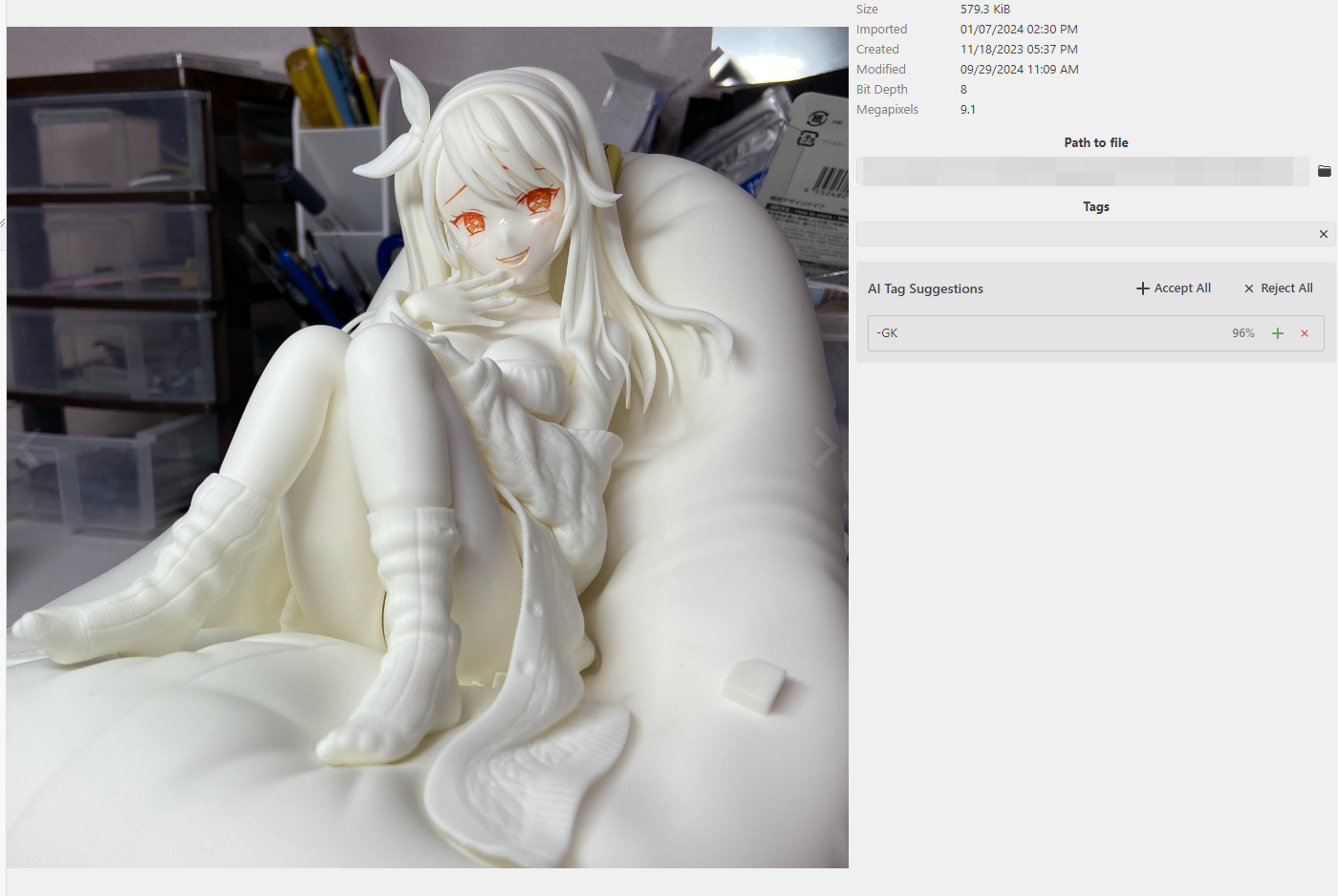Click the AI Tag Suggestions heading

click(x=925, y=288)
